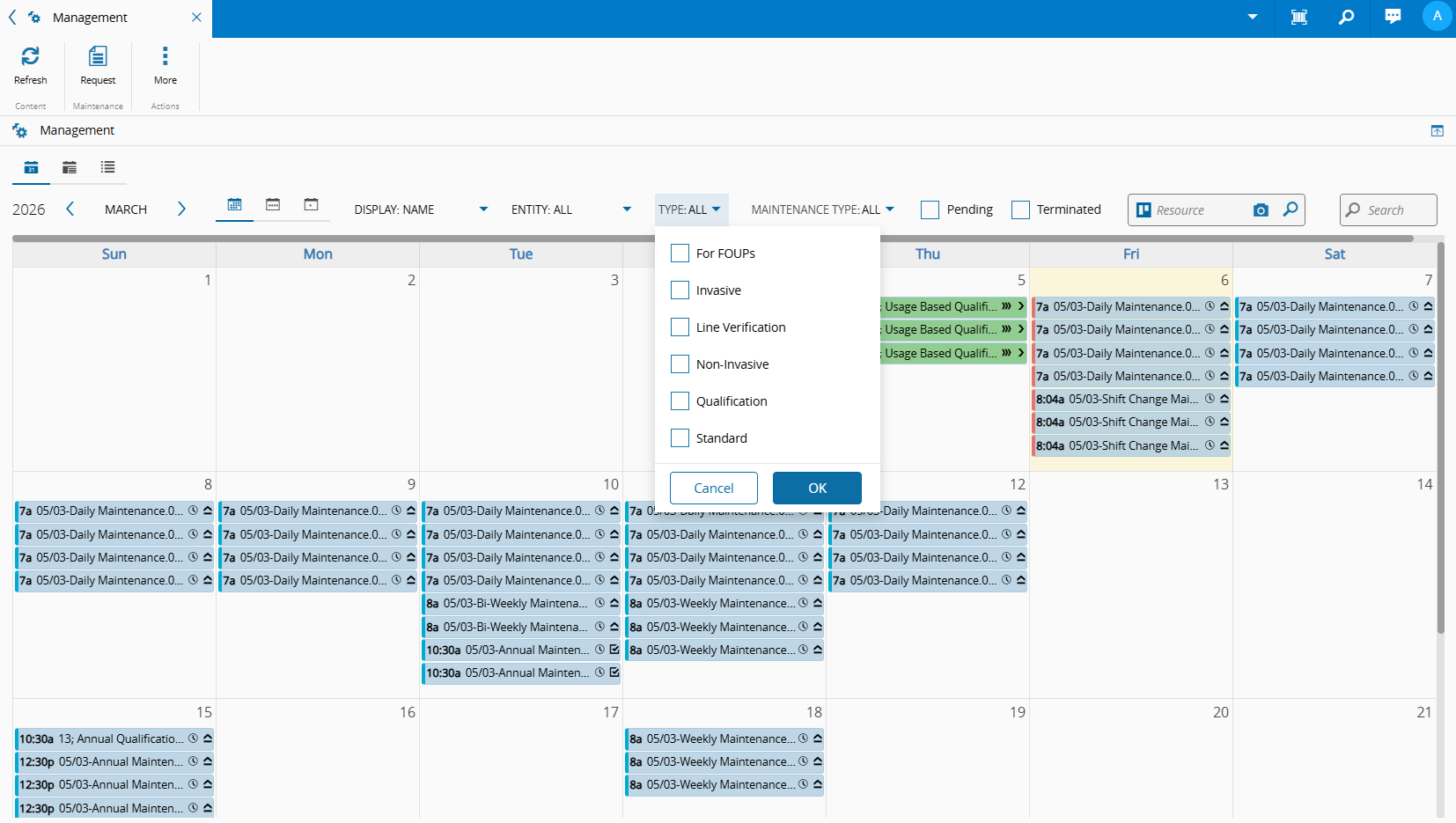This screenshot has height=823, width=1456.
Task: Close the Management tab
Action: pos(196,17)
